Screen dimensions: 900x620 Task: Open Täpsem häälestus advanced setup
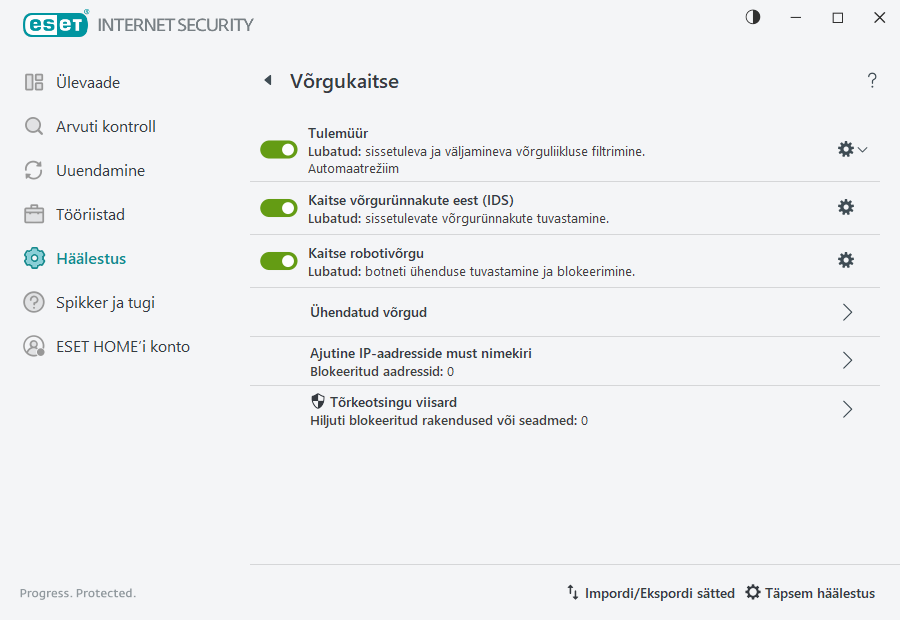[810, 592]
